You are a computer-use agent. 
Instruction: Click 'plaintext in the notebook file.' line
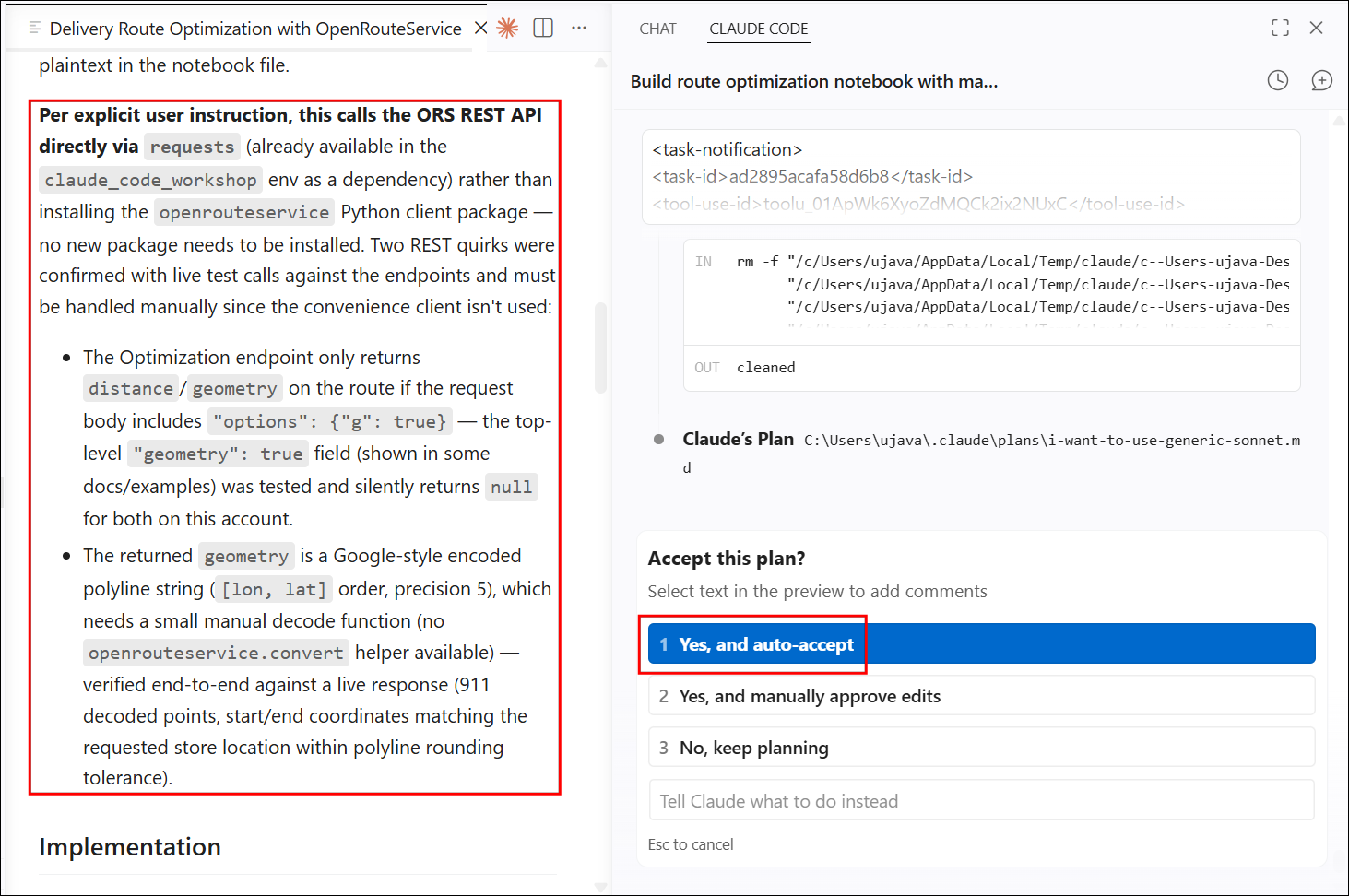(164, 65)
